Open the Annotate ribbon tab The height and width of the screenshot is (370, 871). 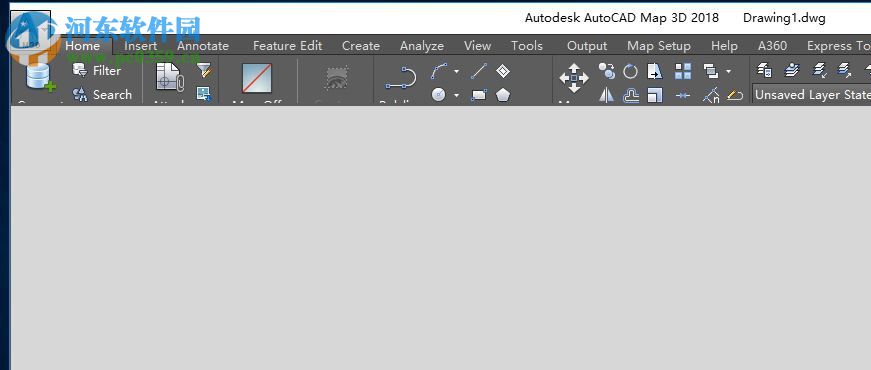click(203, 46)
